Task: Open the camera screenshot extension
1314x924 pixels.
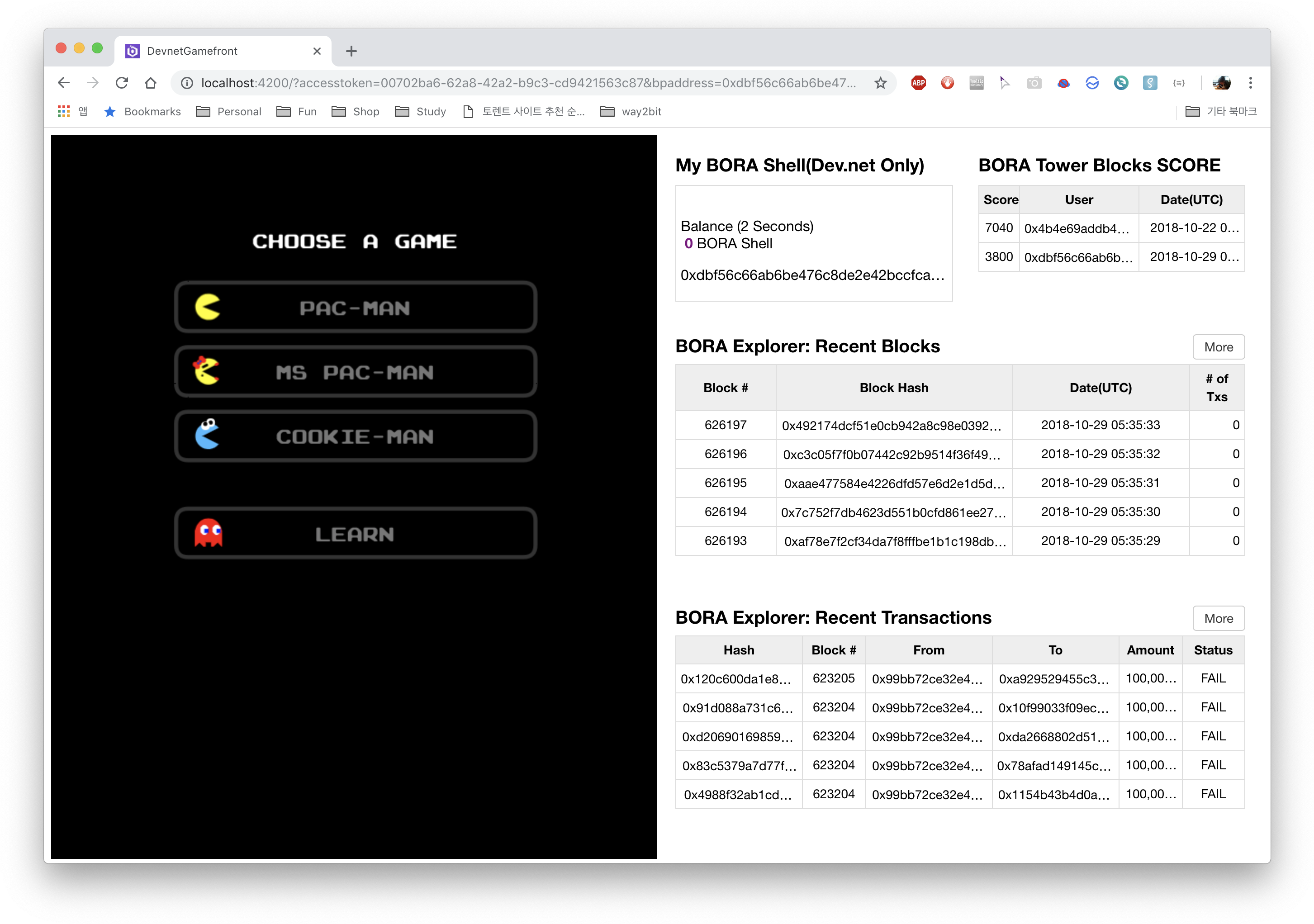Action: click(x=1034, y=83)
